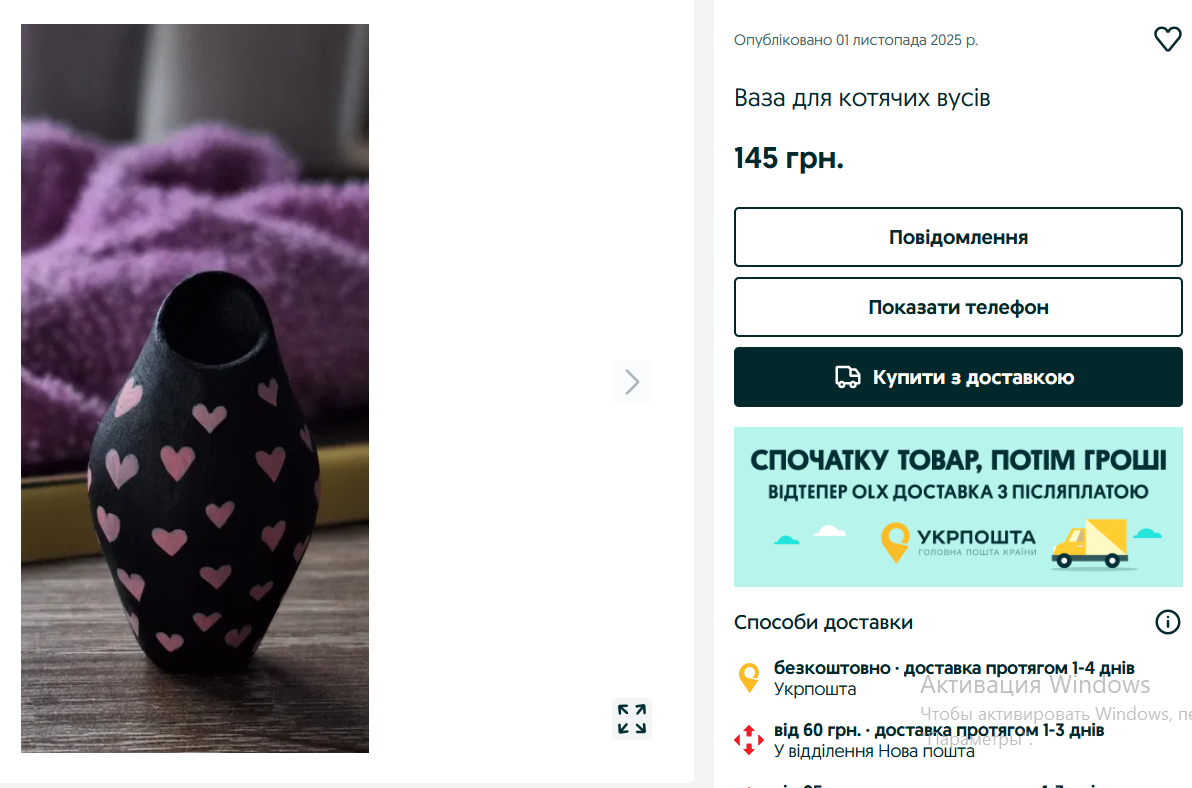Viewport: 1192px width, 788px height.
Task: Click the Укрпошта logo inside the teal banner
Action: coord(958,541)
